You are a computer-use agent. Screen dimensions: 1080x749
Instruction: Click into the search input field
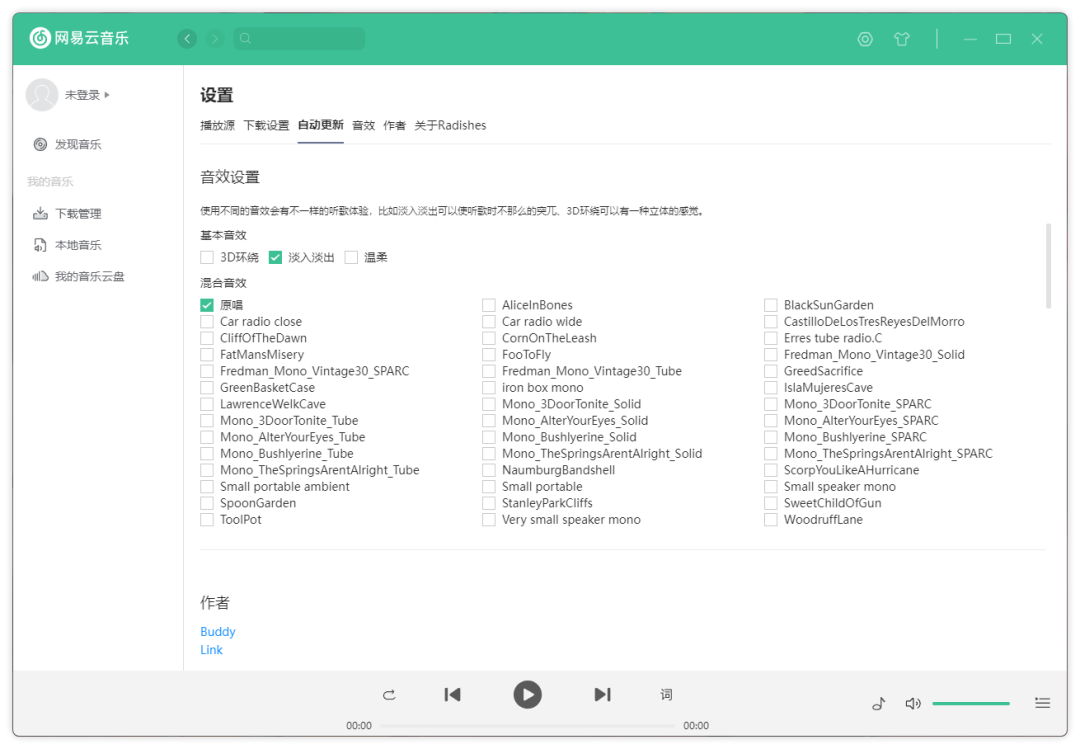[x=299, y=39]
